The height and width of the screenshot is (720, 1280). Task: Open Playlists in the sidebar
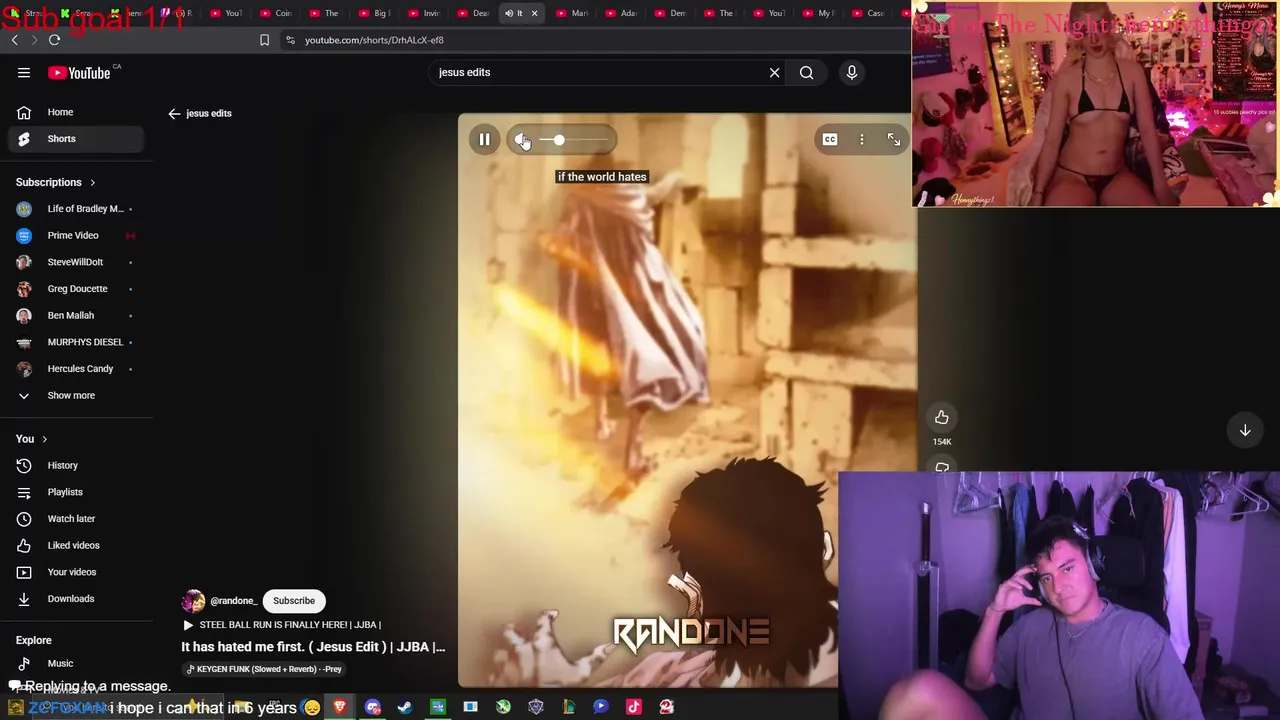click(x=77, y=492)
